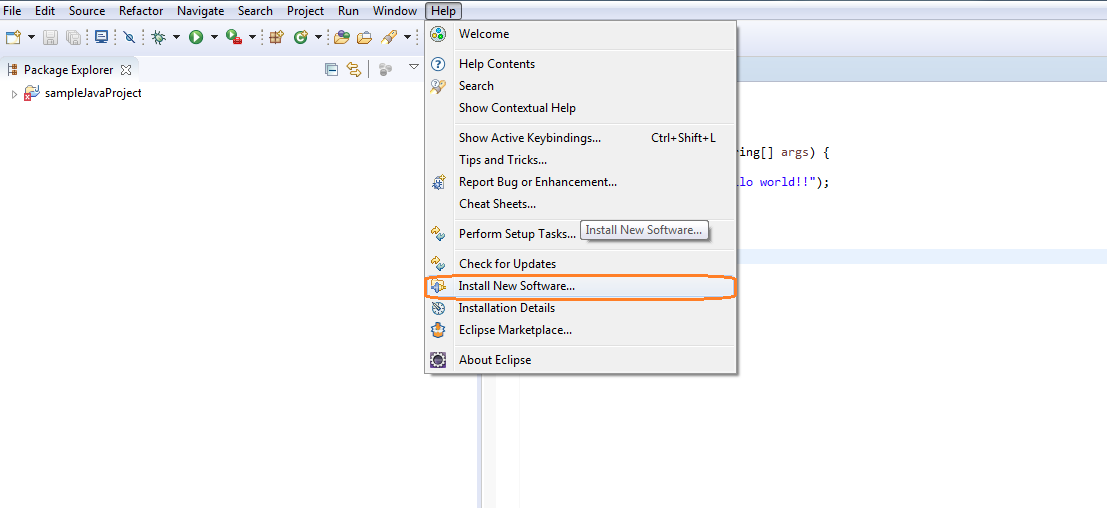
Task: Toggle Skip All Breakpoints icon
Action: pos(128,37)
